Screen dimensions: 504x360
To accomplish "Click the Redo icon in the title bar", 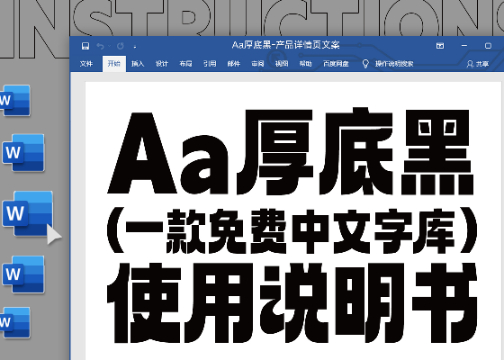I will coord(120,46).
